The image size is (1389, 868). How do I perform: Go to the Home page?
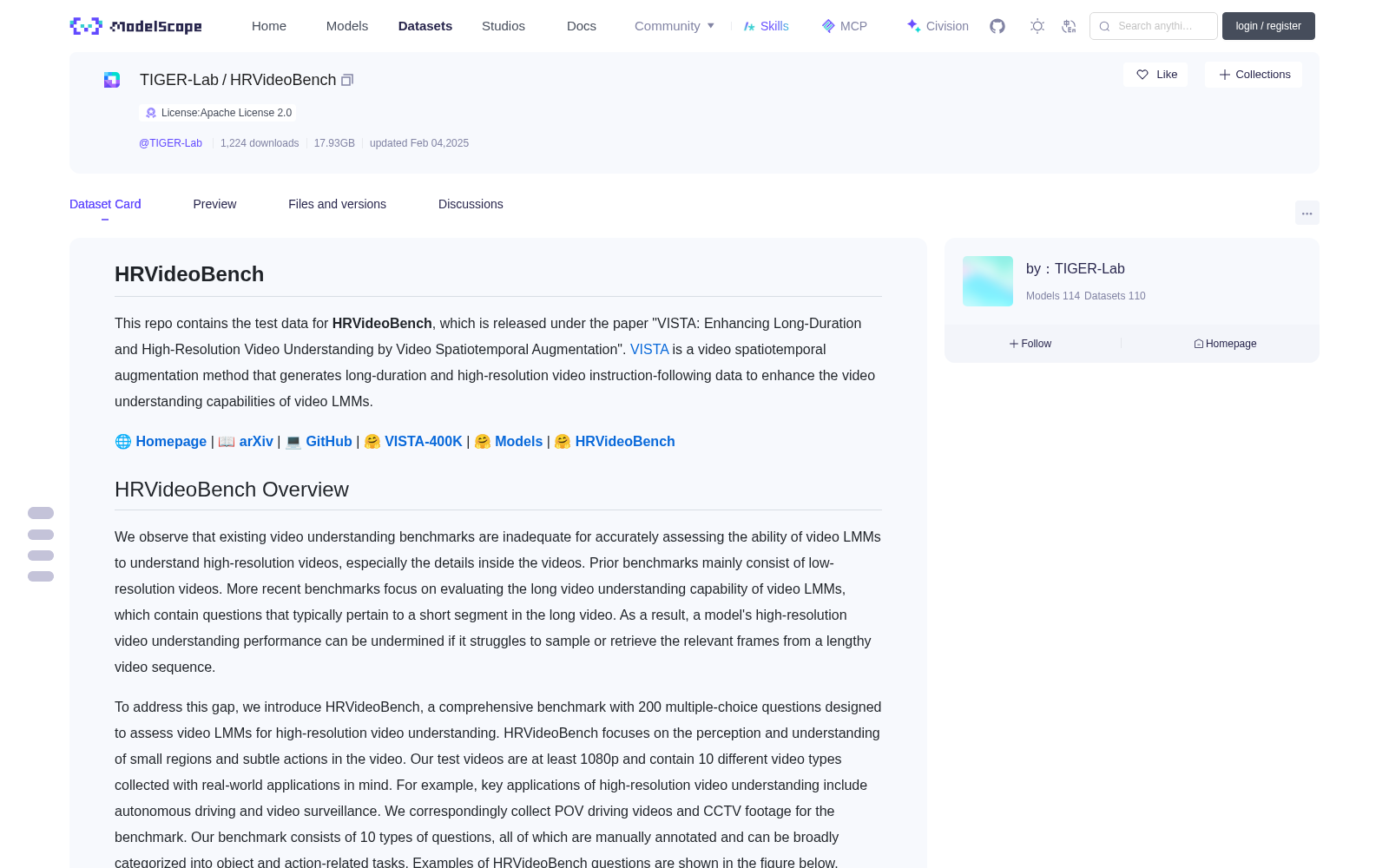pos(269,26)
